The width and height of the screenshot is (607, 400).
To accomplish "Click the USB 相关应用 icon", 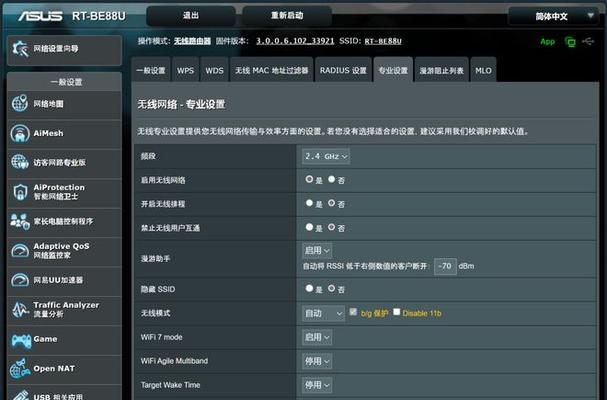I will pos(20,395).
